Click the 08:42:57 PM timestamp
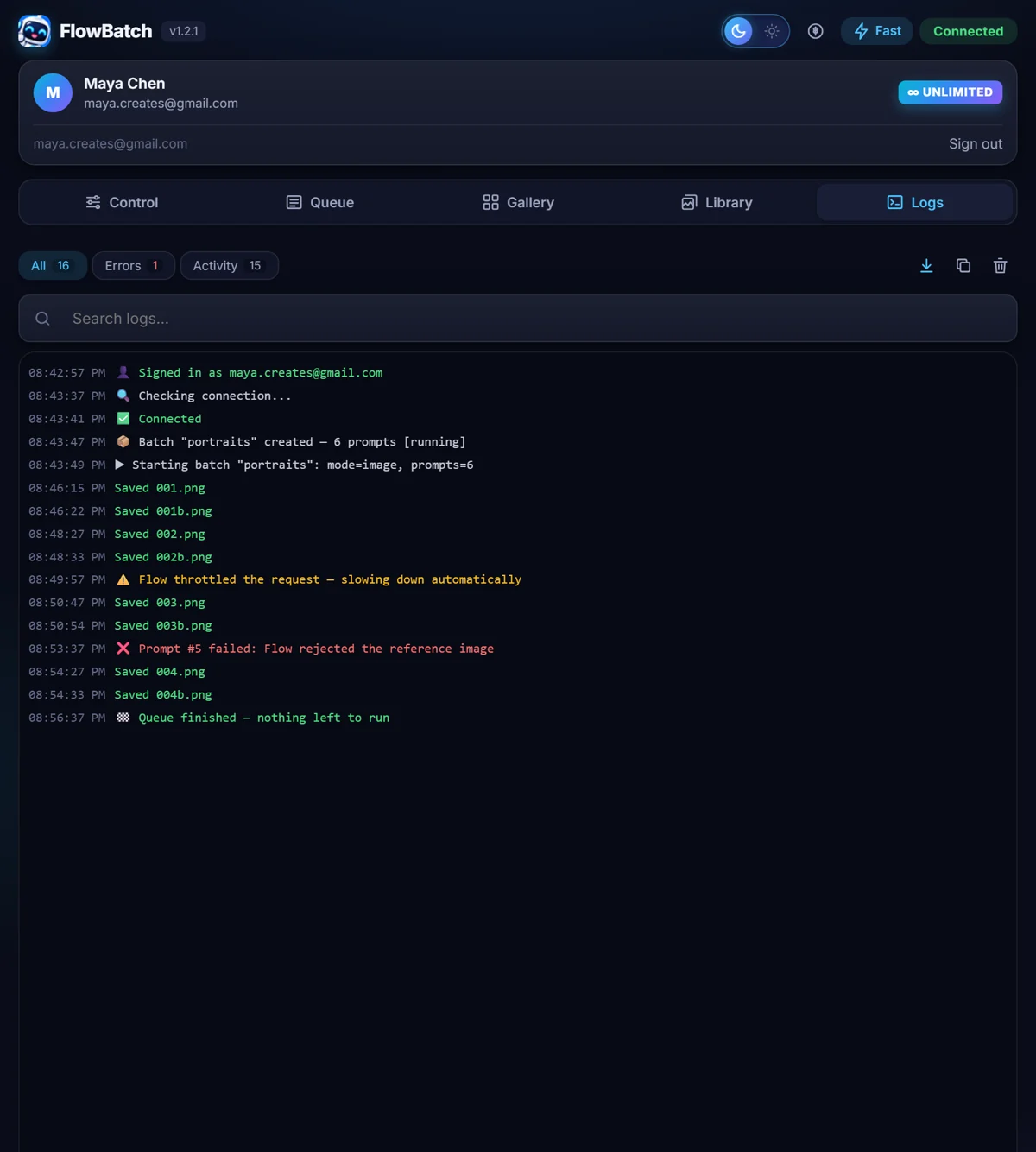The image size is (1036, 1152). pos(67,373)
